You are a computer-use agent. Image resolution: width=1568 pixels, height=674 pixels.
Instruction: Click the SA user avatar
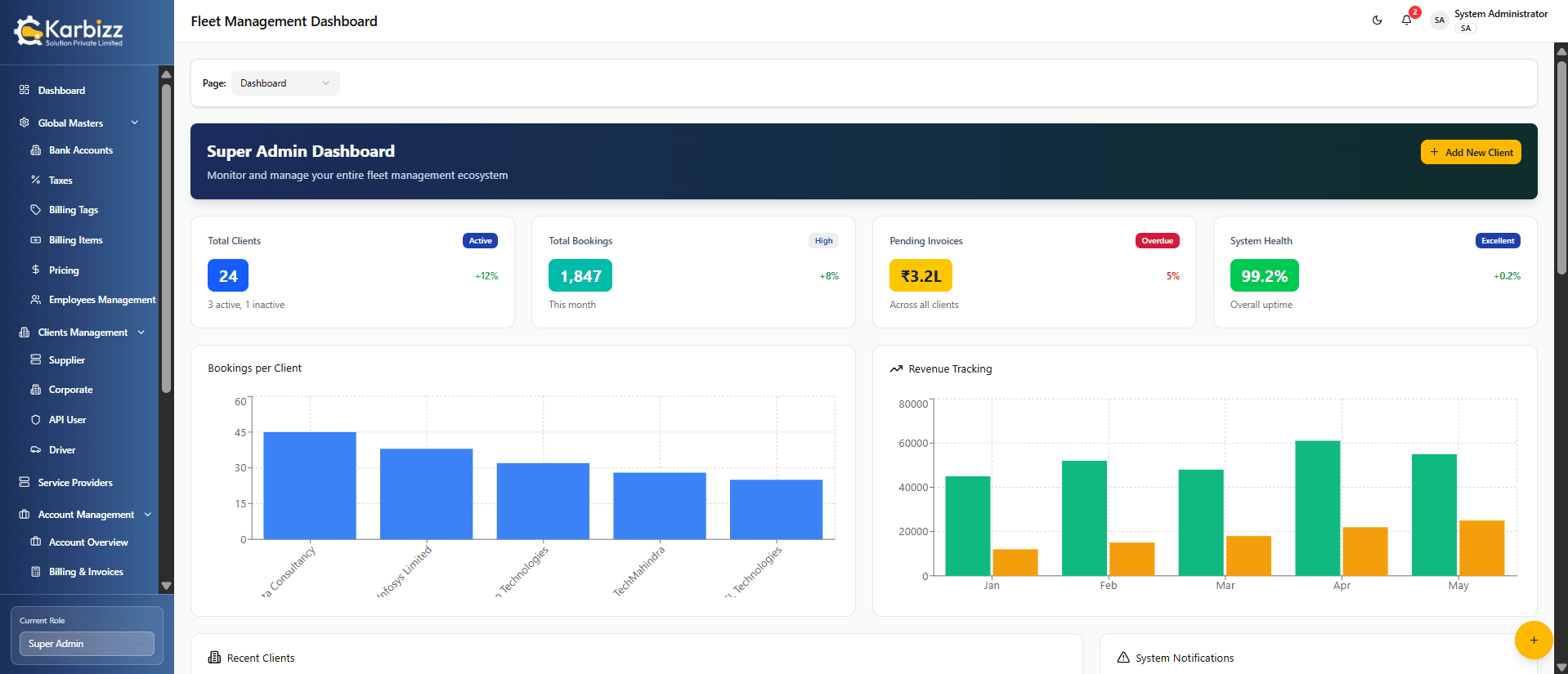[1439, 20]
